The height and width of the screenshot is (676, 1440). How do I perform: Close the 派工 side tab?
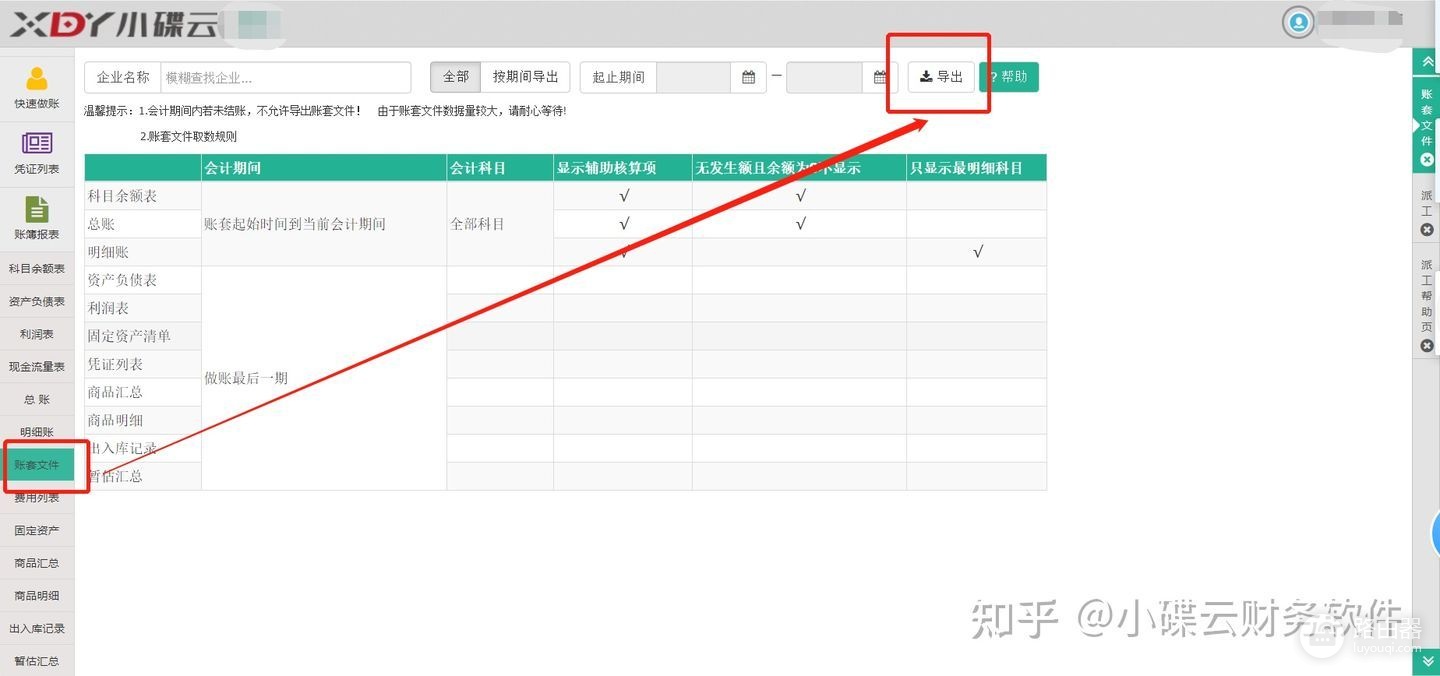[1427, 230]
